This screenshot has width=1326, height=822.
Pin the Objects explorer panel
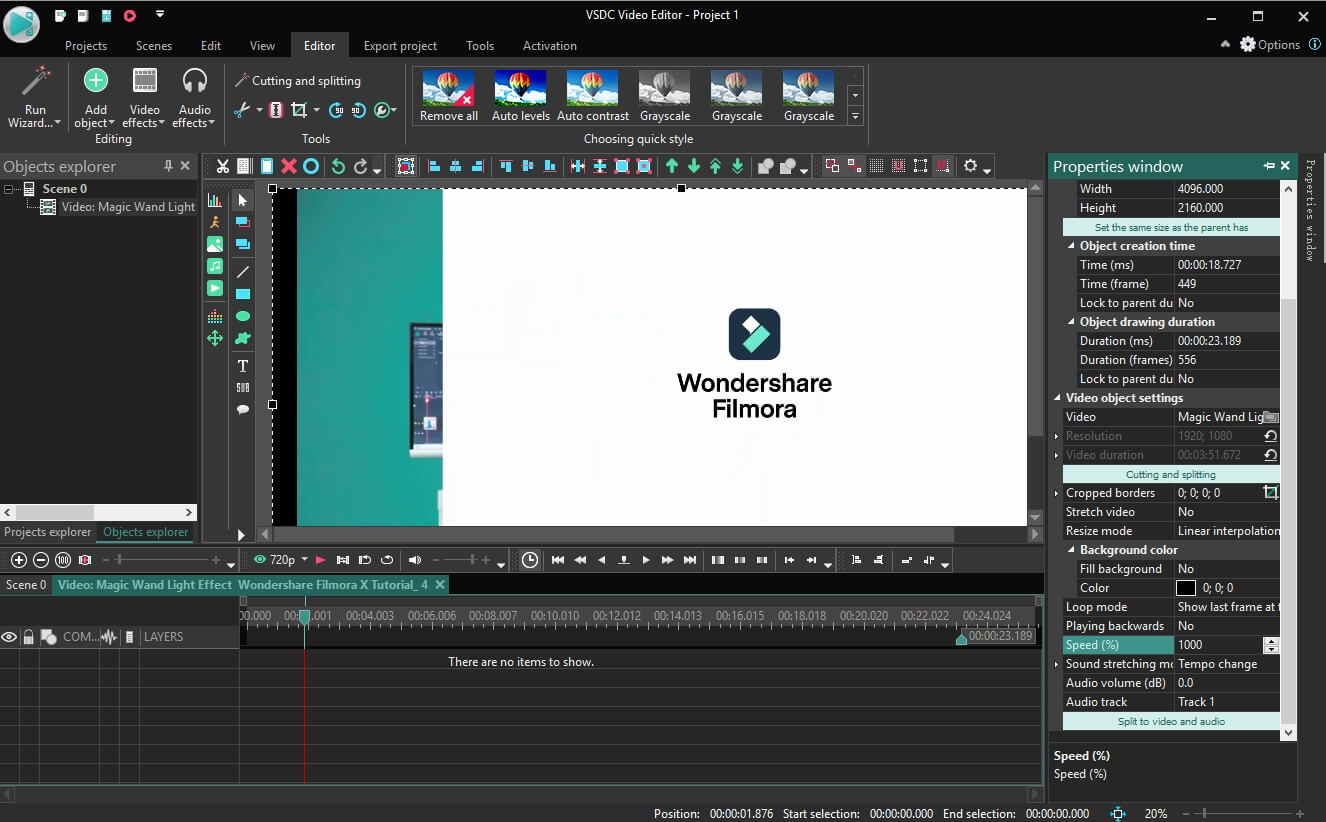tap(168, 166)
